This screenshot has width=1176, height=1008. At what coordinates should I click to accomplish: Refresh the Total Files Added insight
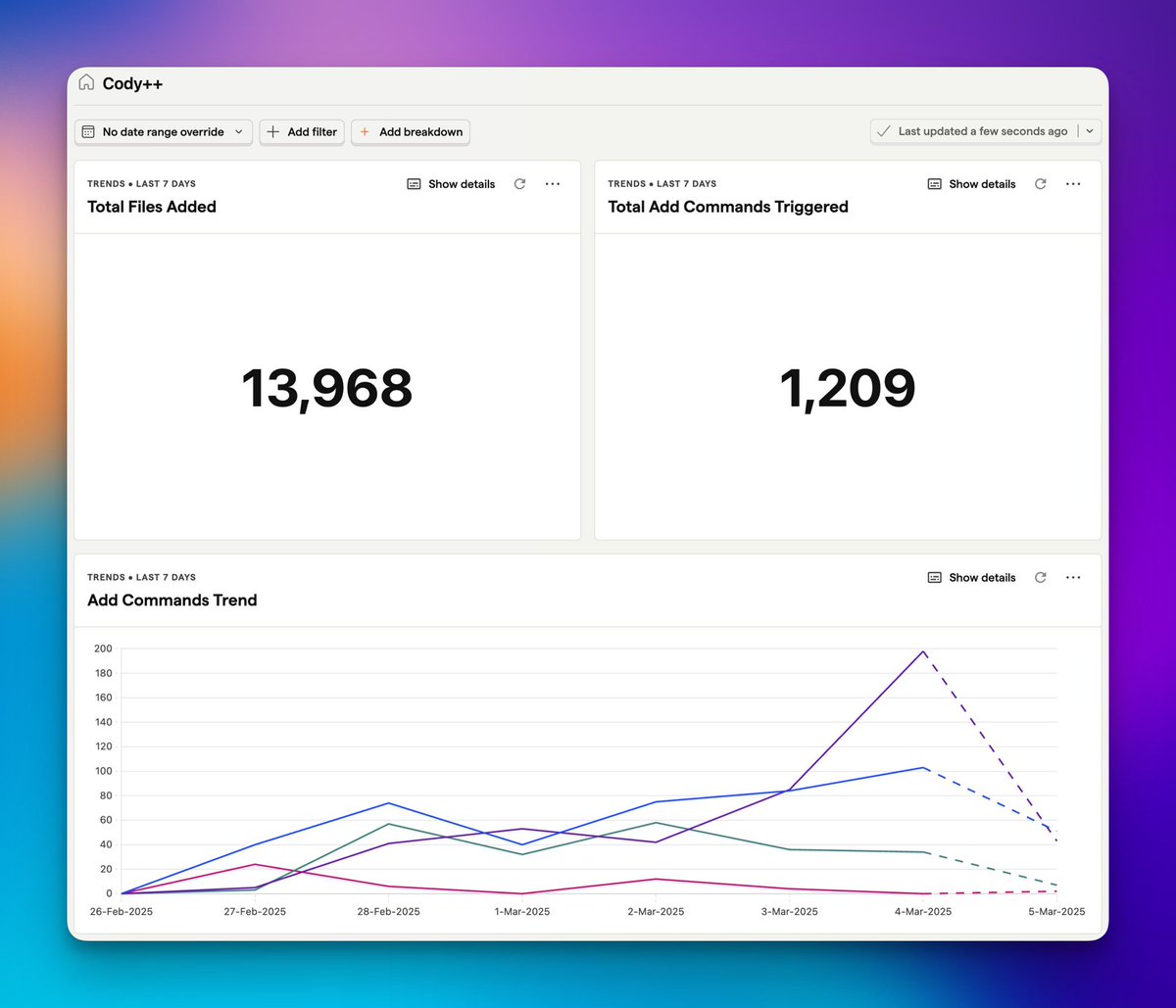click(519, 183)
